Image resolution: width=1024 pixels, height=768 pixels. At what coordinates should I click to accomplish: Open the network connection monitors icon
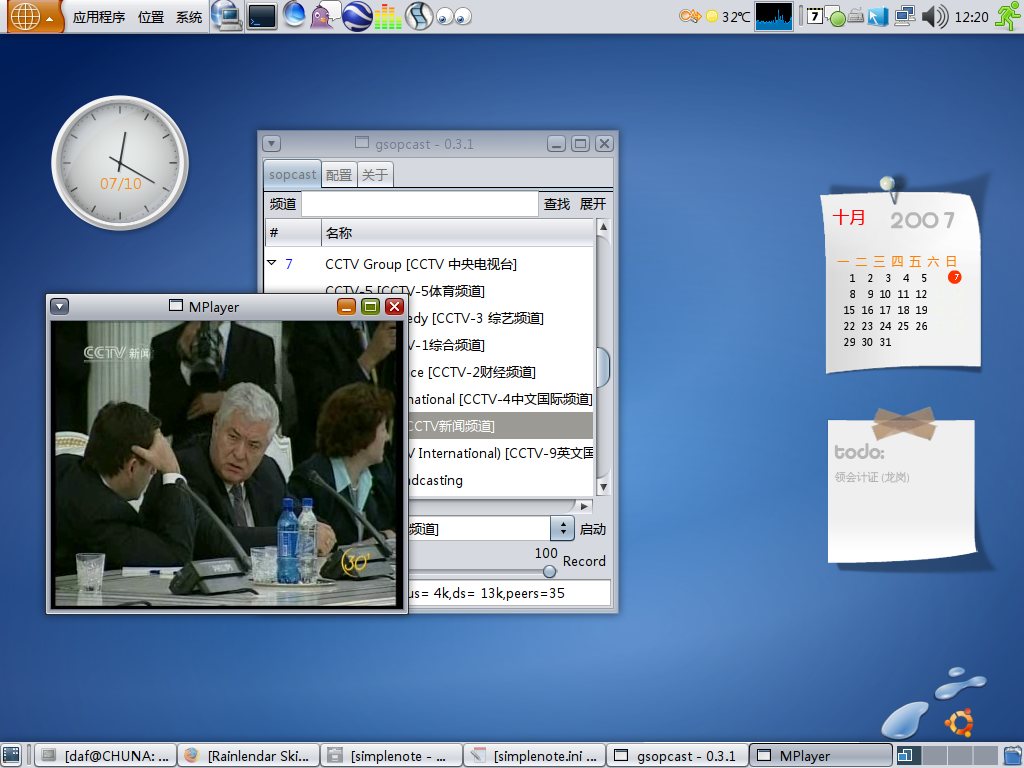click(904, 16)
